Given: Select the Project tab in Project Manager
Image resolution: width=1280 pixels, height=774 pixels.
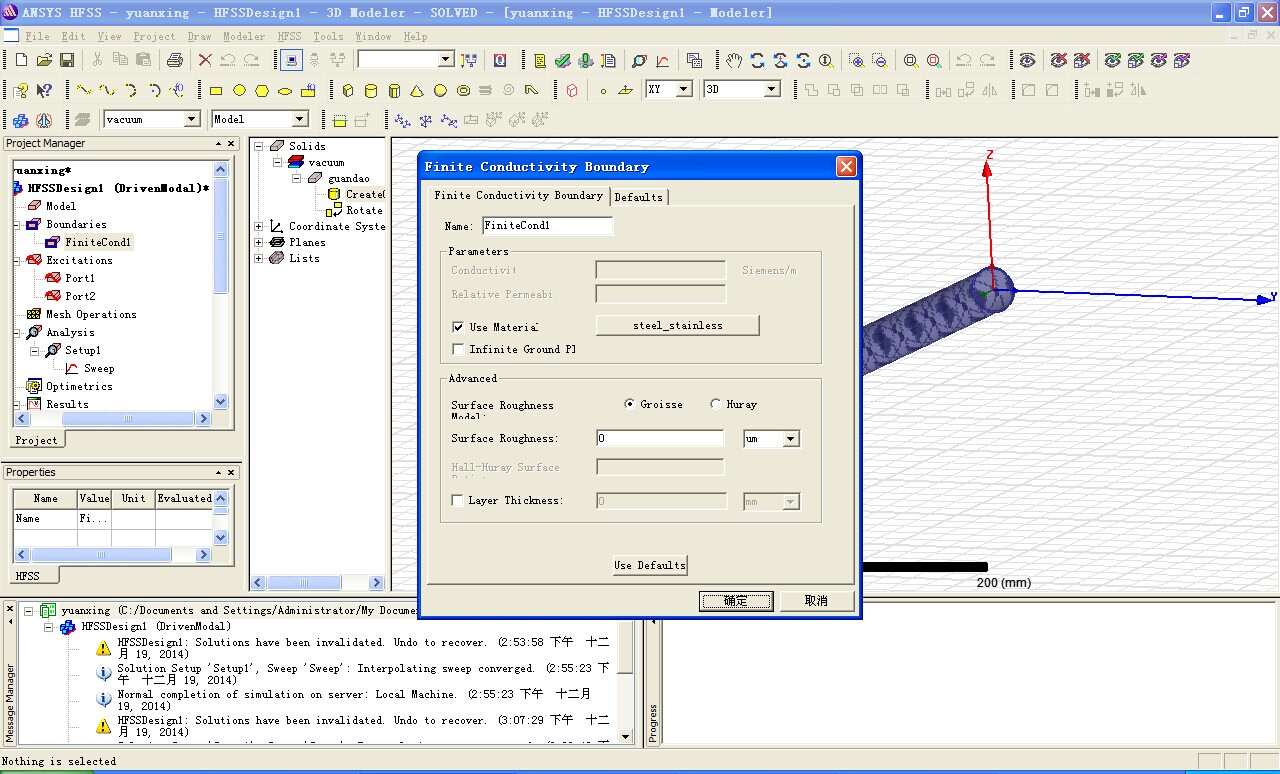Looking at the screenshot, I should pos(37,440).
